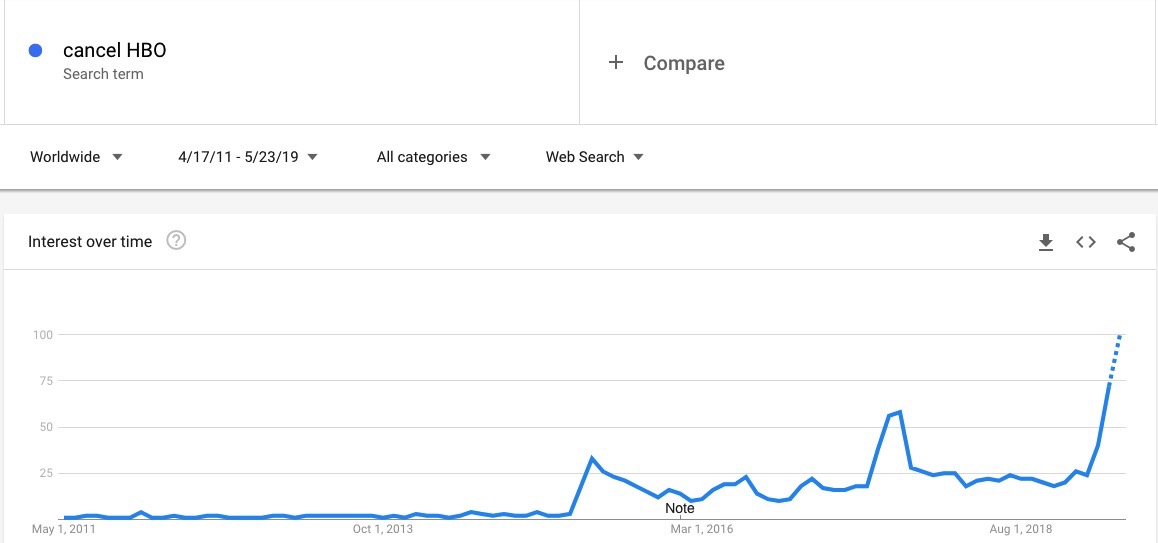Open the embed code icon

(x=1085, y=242)
